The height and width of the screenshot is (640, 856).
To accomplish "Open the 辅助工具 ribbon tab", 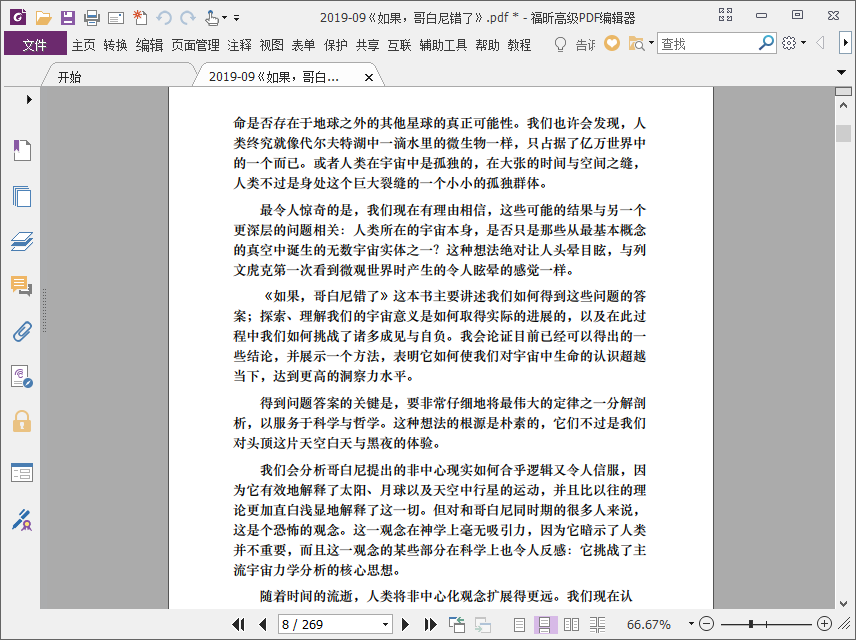I will (443, 45).
